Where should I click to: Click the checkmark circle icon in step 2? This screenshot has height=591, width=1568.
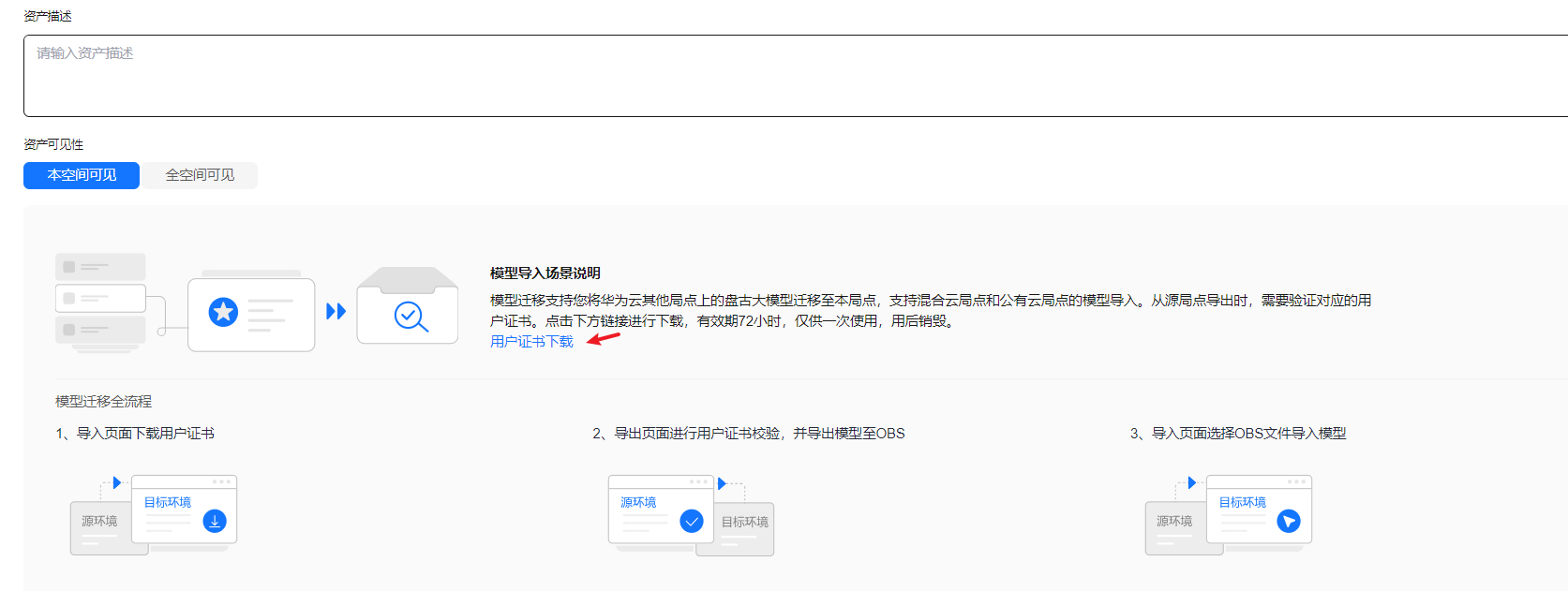[692, 521]
